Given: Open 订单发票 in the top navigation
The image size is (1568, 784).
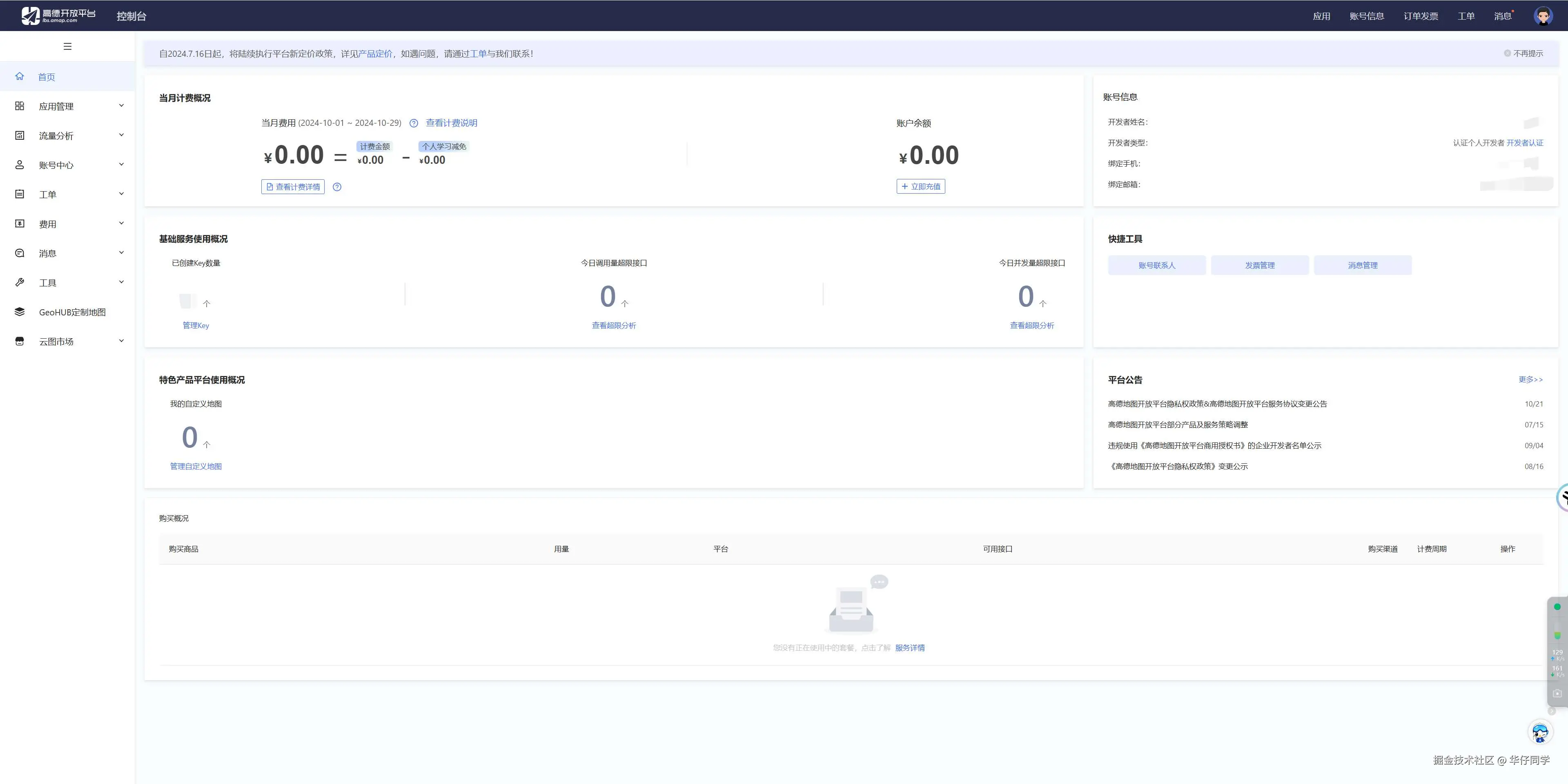Looking at the screenshot, I should pos(1421,16).
